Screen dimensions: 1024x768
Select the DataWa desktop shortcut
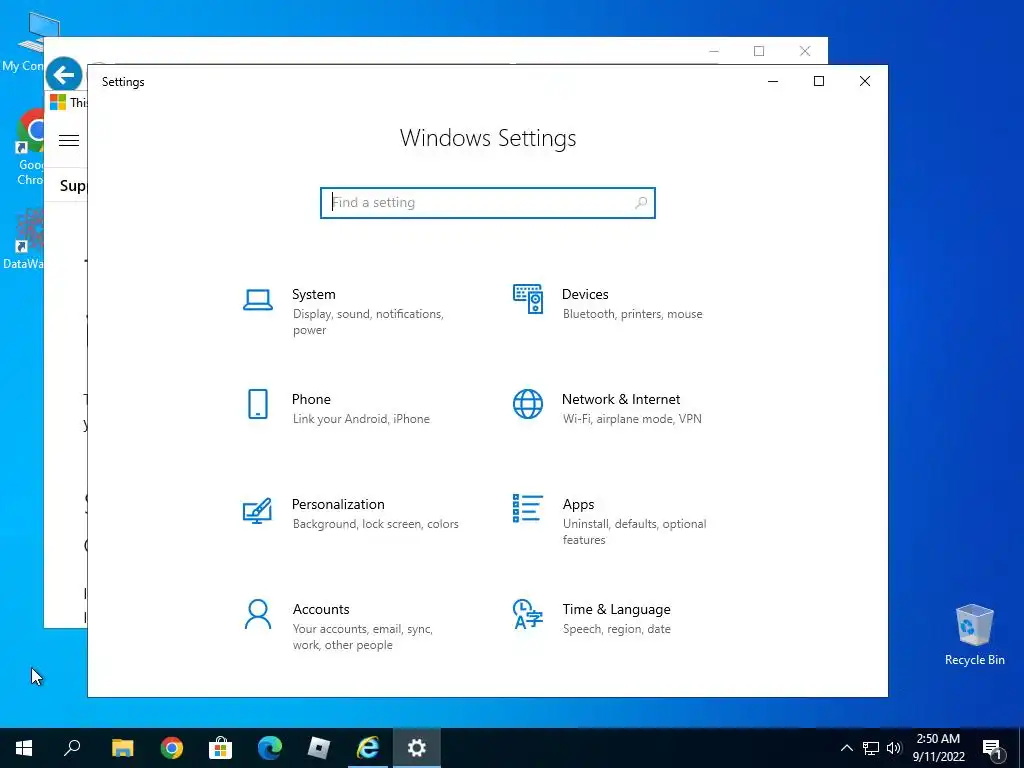point(23,239)
